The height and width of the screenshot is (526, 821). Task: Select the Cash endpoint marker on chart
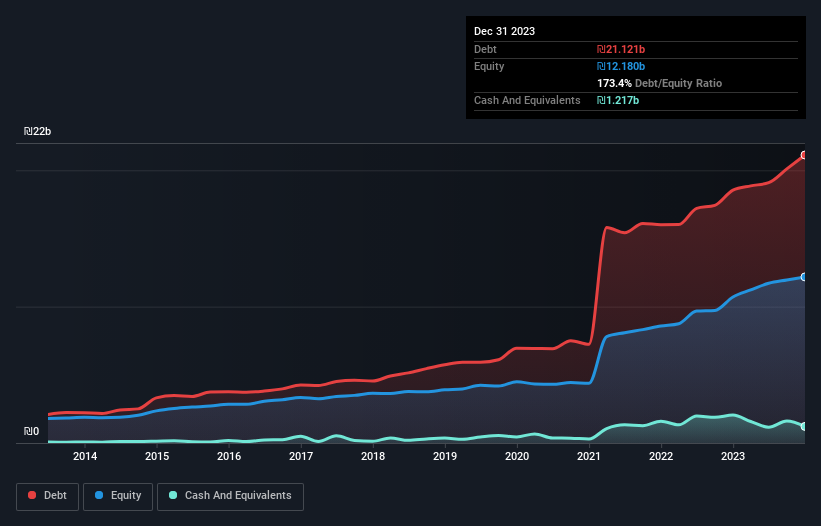(x=804, y=427)
